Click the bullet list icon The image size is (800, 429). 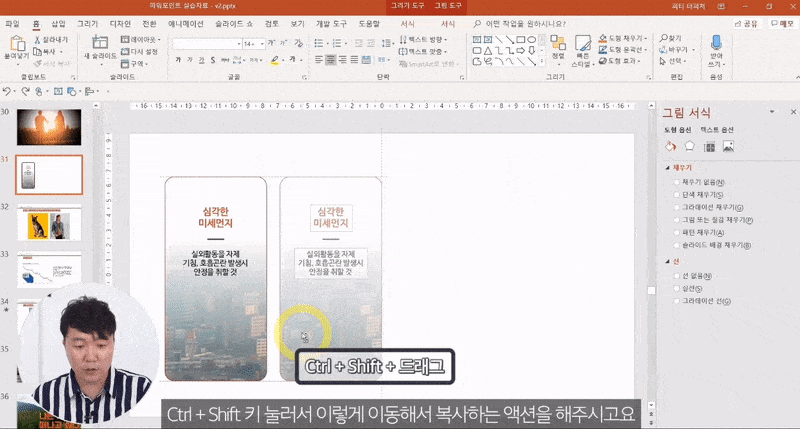click(x=319, y=43)
